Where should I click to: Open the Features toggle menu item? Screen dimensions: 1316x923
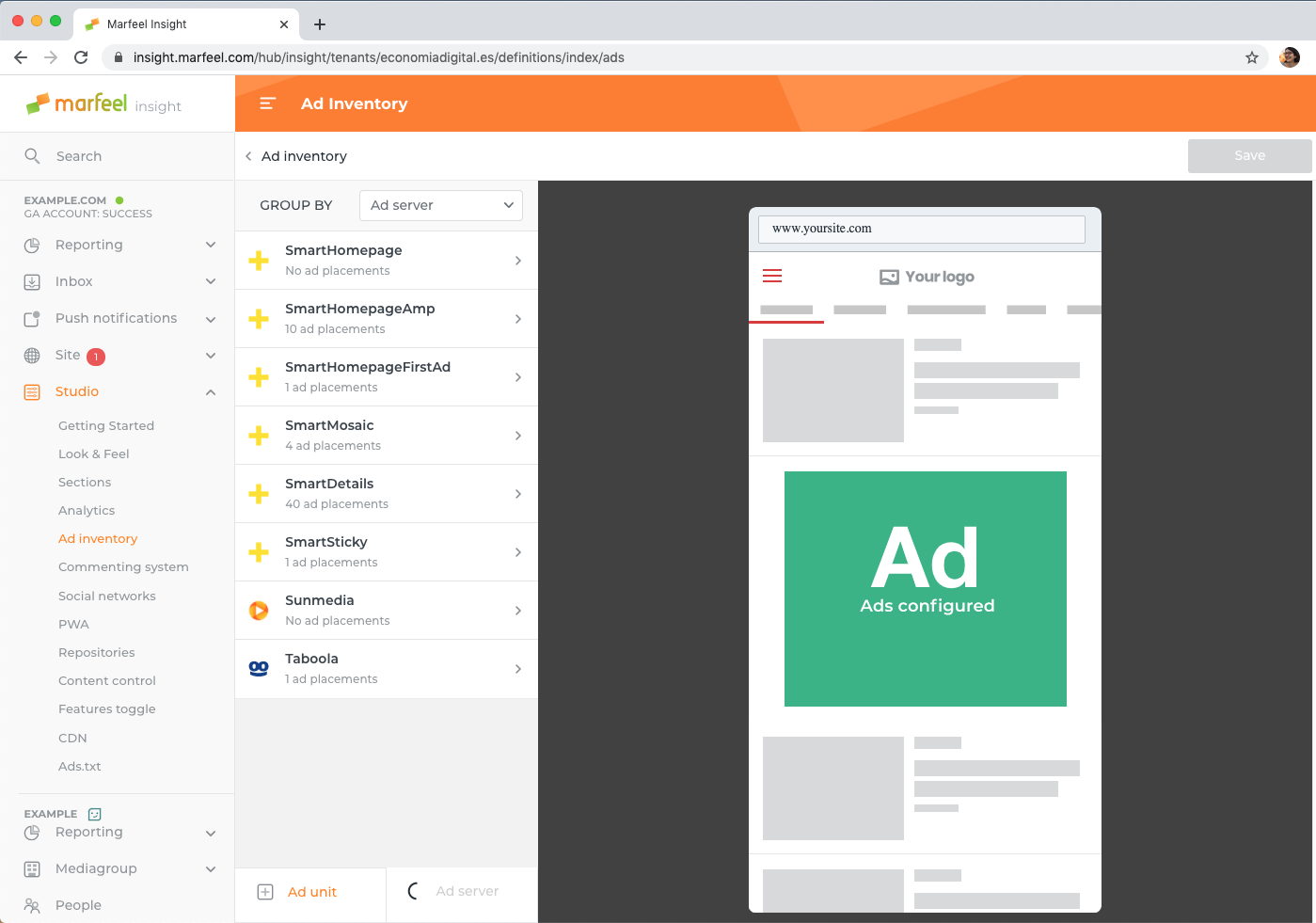[x=107, y=708]
